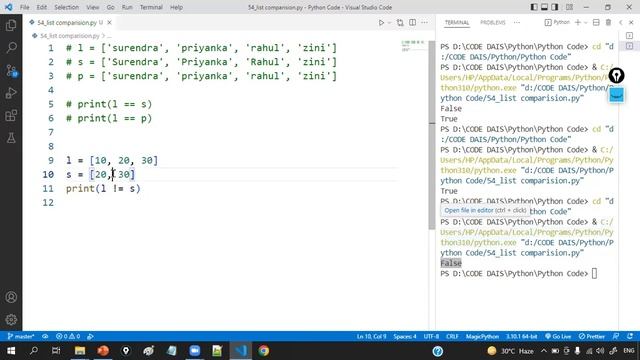Viewport: 640px width, 360px height.
Task: Close the terminal panel
Action: (x=631, y=22)
